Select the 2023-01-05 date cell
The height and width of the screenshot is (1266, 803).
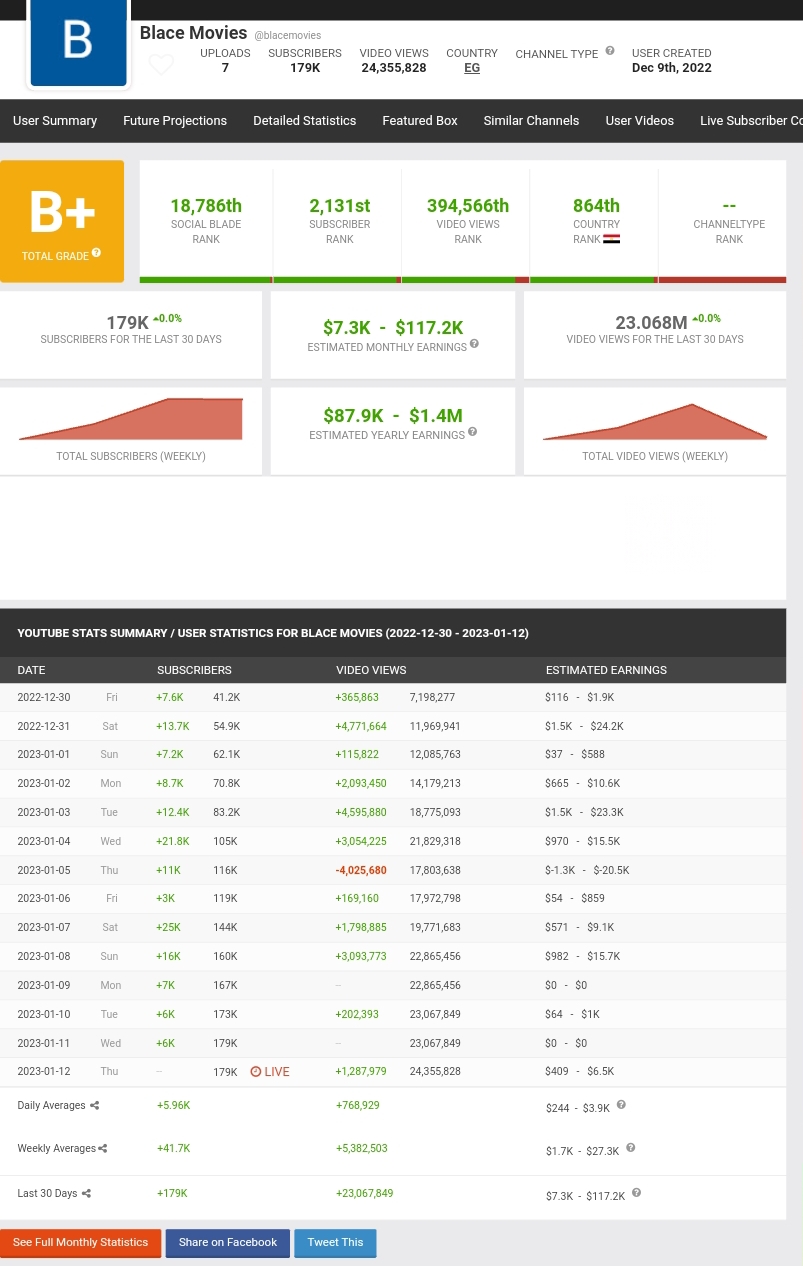[44, 871]
